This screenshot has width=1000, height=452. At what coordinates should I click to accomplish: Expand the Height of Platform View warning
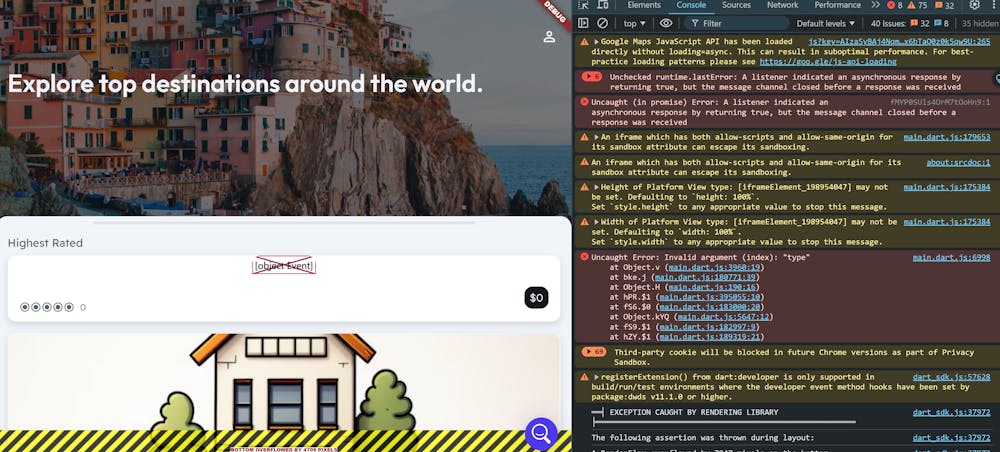[x=596, y=187]
